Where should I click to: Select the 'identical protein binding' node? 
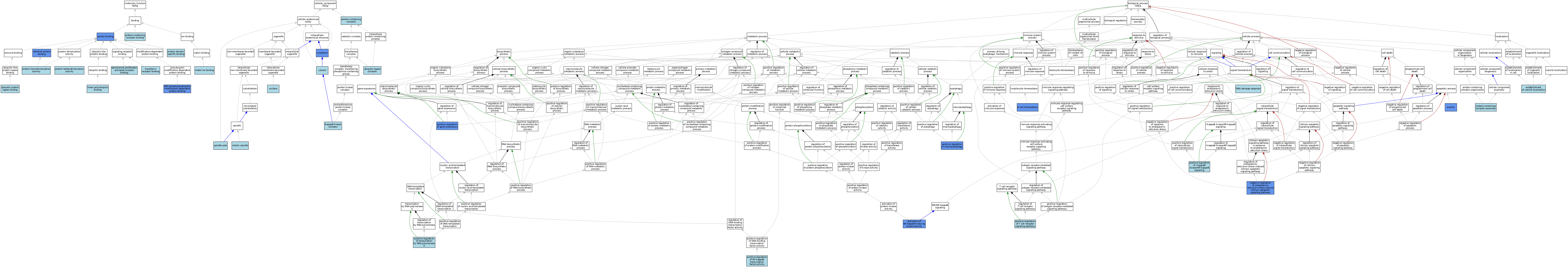coord(42,53)
